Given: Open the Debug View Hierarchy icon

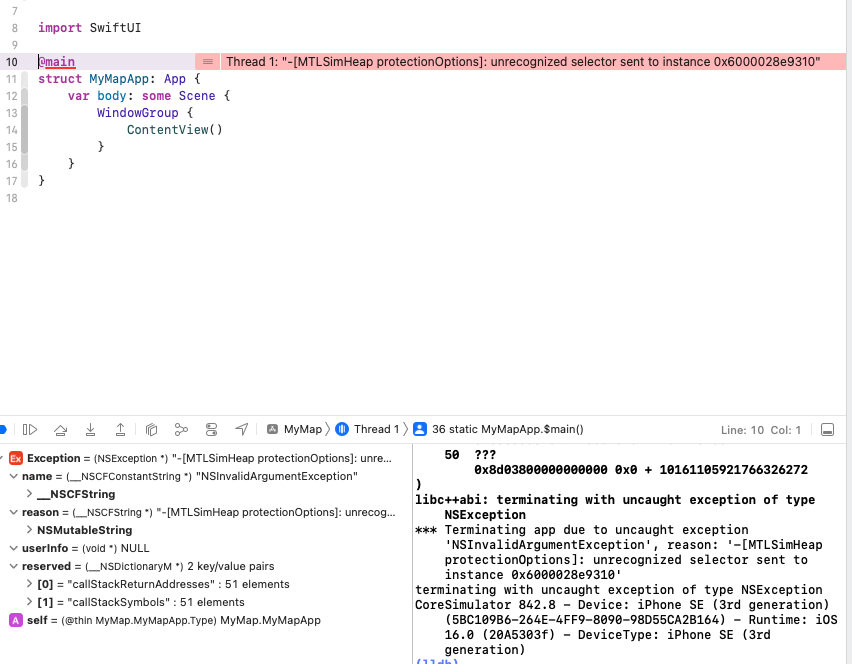Looking at the screenshot, I should coord(152,430).
